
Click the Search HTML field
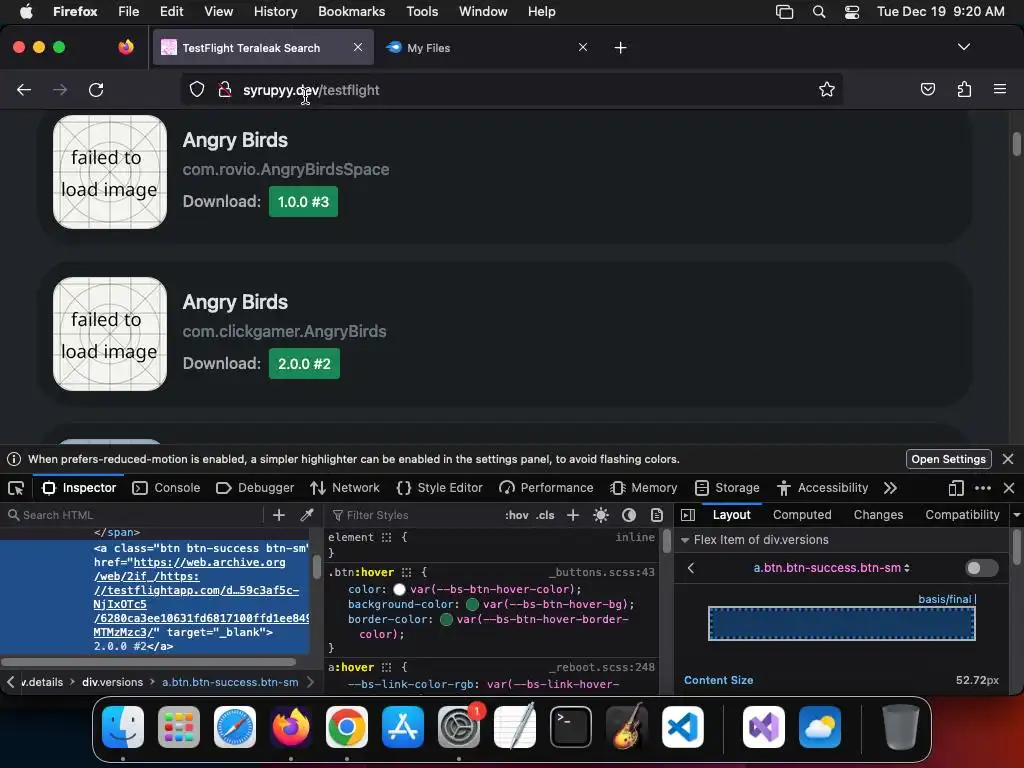coord(134,515)
